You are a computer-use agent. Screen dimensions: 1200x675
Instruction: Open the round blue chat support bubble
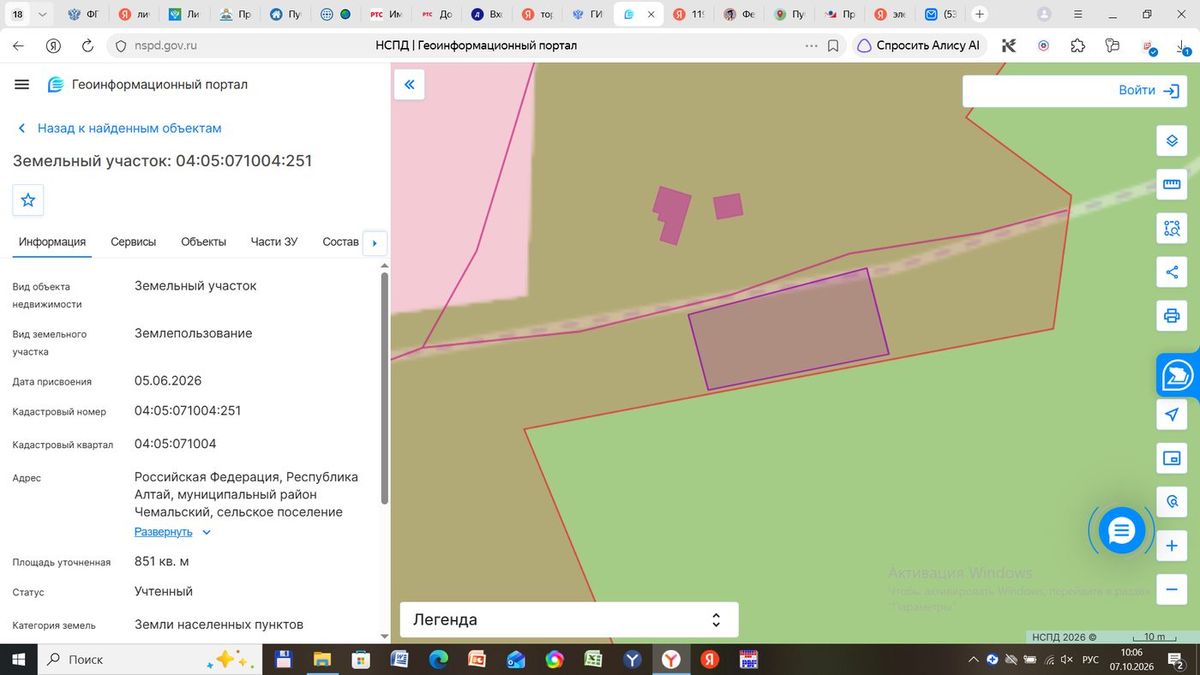coord(1121,531)
